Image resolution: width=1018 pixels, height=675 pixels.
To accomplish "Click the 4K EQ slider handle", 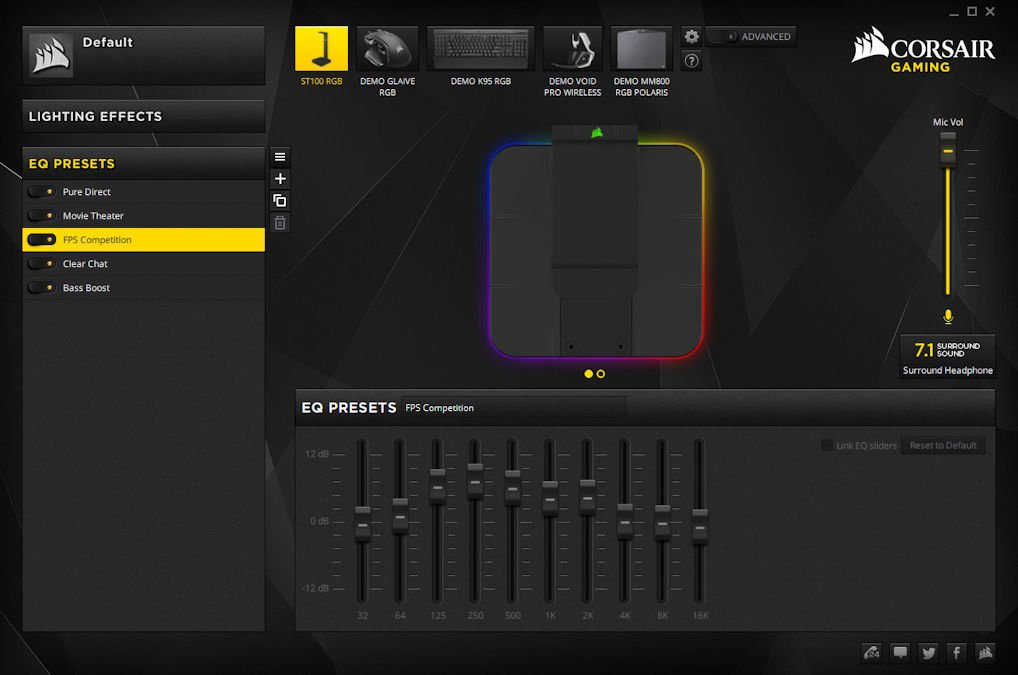I will pos(625,522).
